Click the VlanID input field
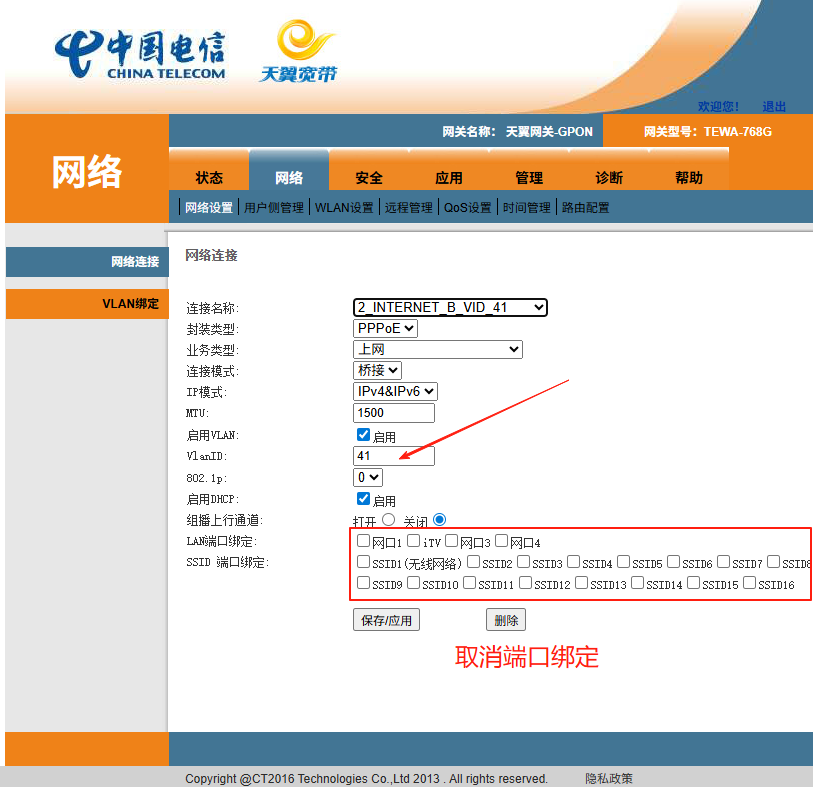This screenshot has width=813, height=787. tap(394, 456)
